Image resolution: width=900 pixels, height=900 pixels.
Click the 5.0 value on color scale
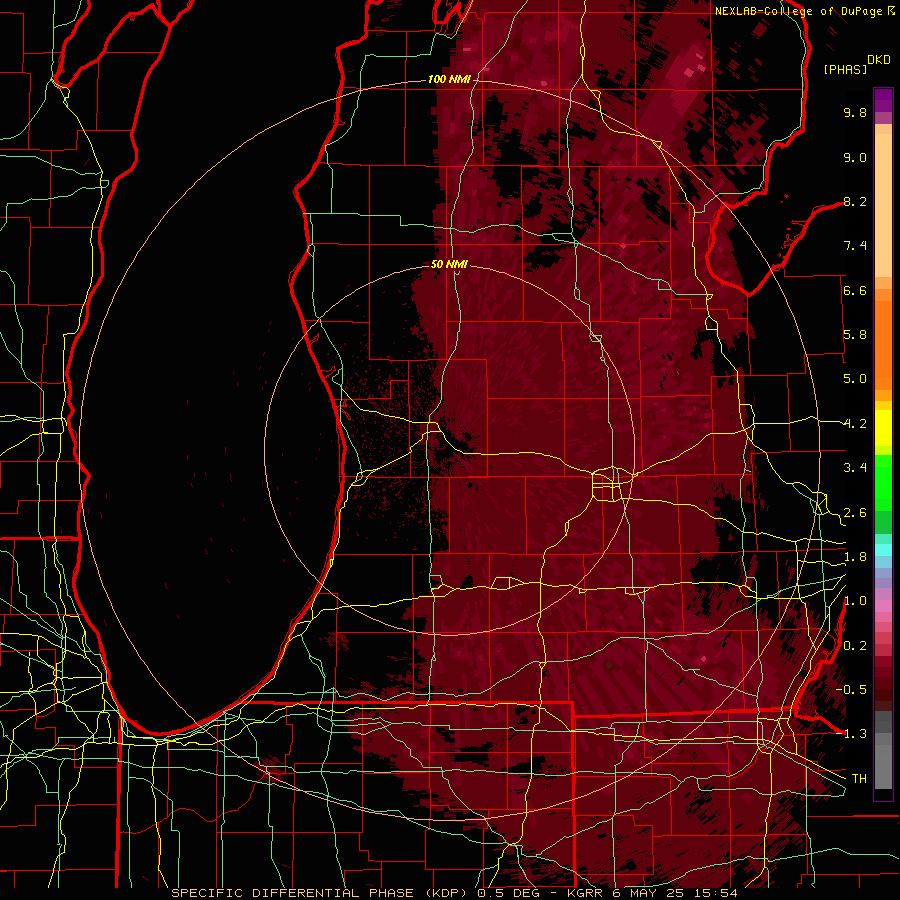[855, 379]
